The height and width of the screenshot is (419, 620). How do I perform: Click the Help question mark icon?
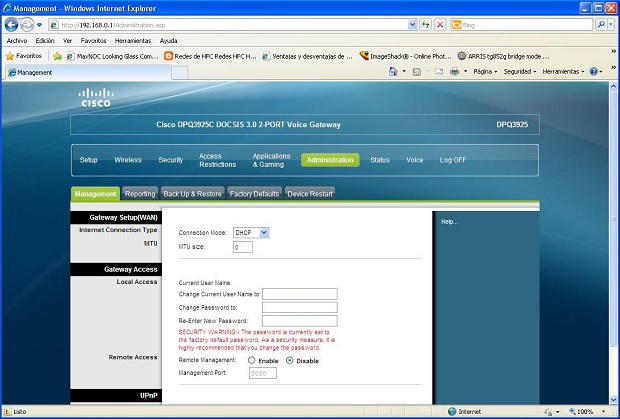tap(594, 72)
